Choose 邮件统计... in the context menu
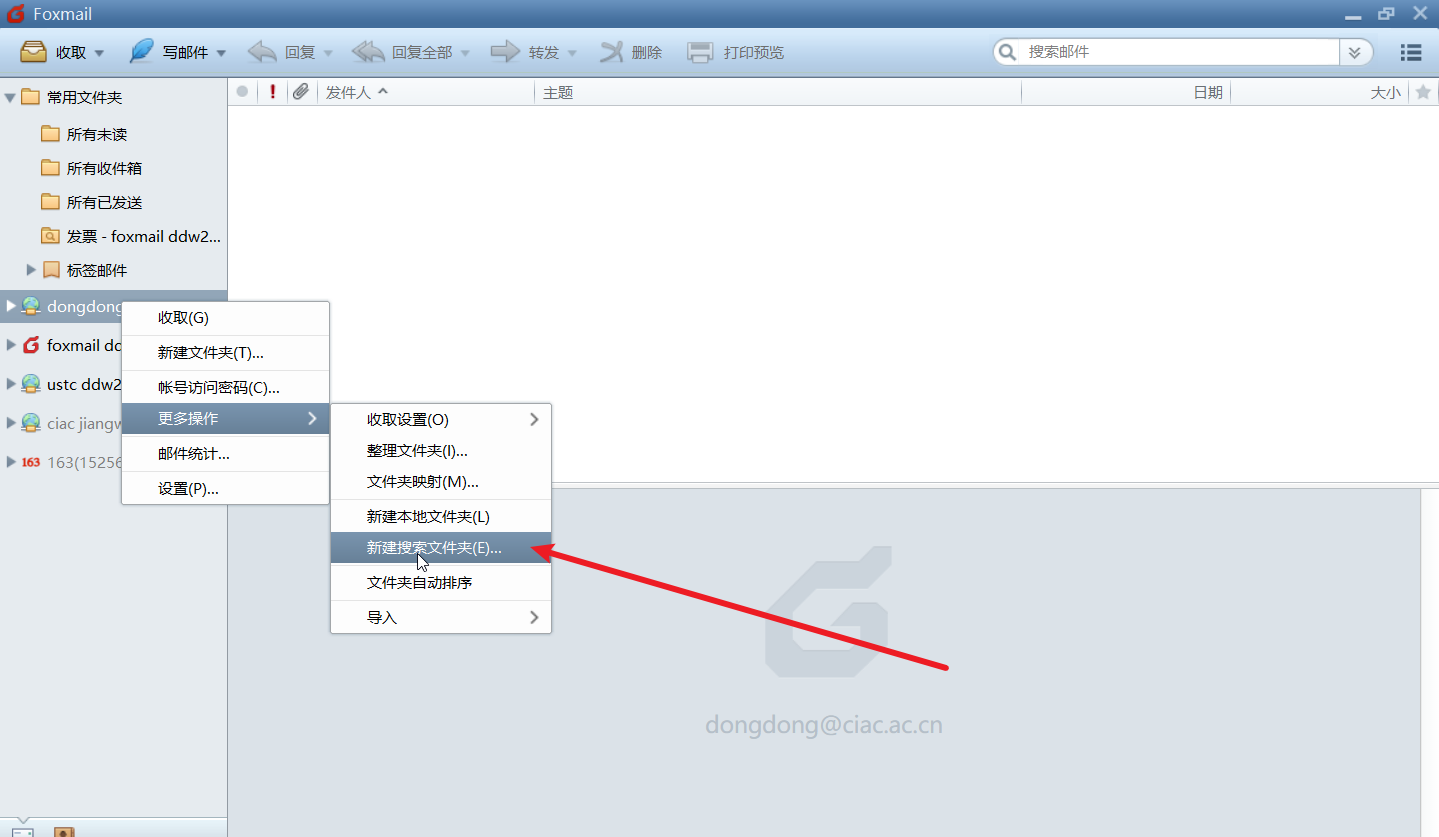The height and width of the screenshot is (837, 1439). click(194, 454)
